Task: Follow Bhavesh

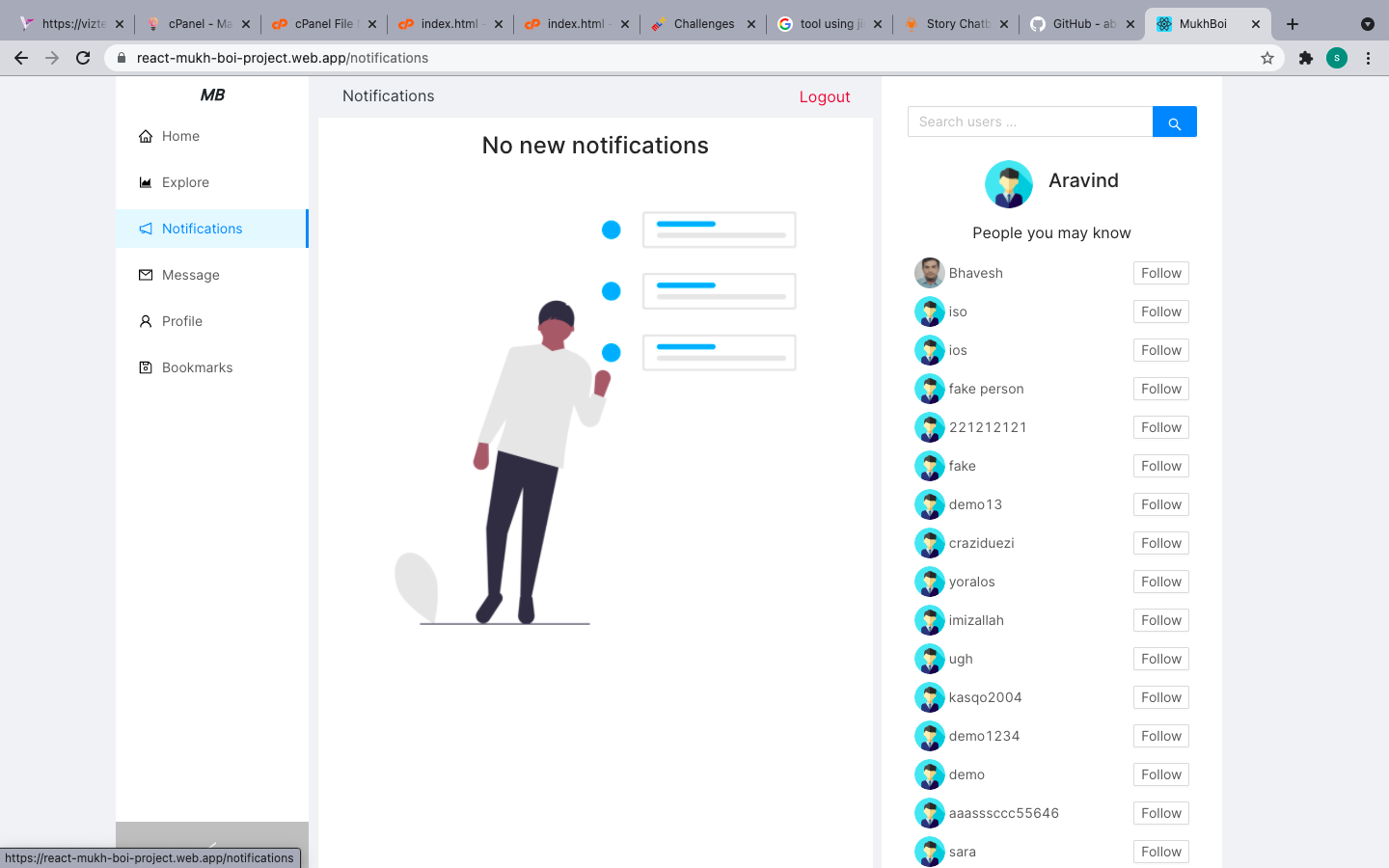Action: point(1161,273)
